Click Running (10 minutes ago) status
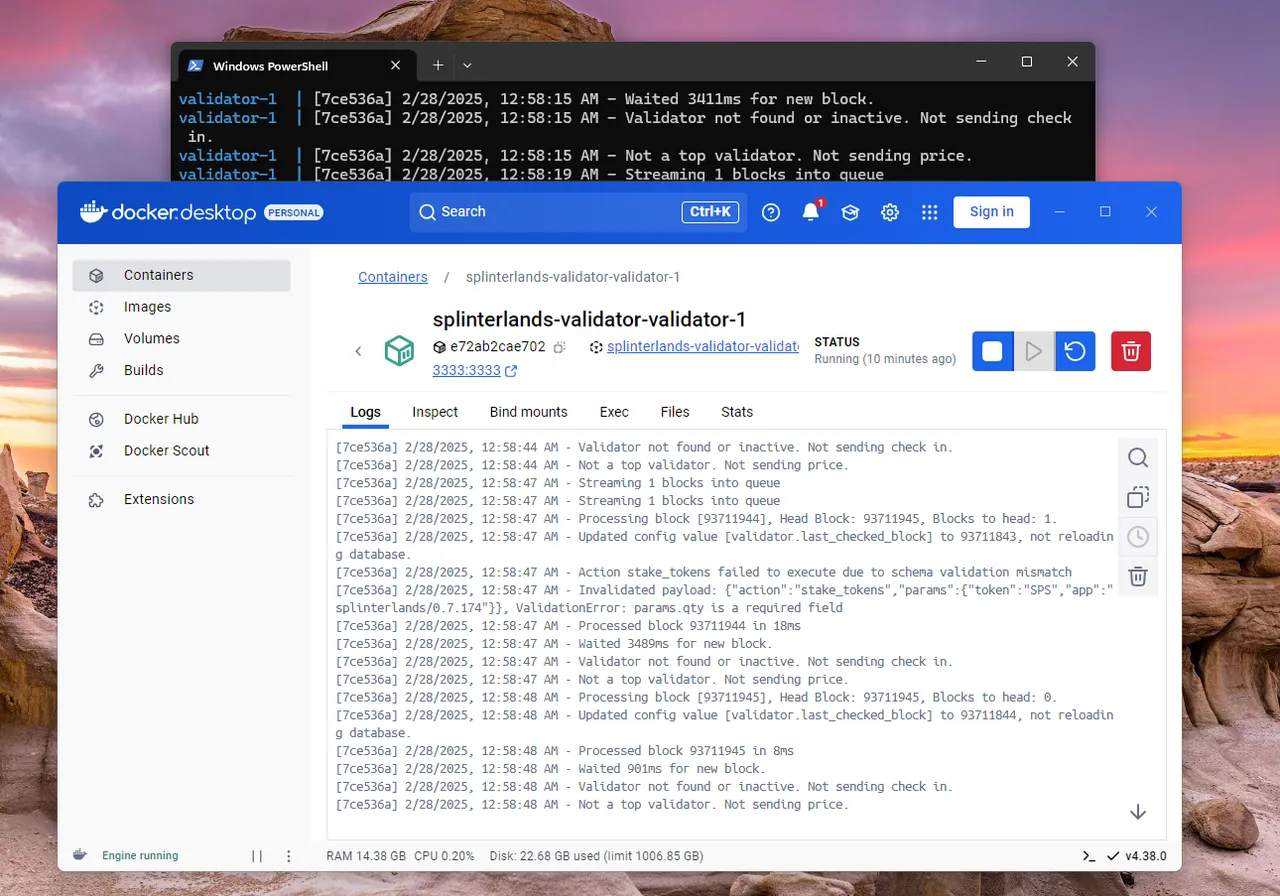 tap(885, 359)
